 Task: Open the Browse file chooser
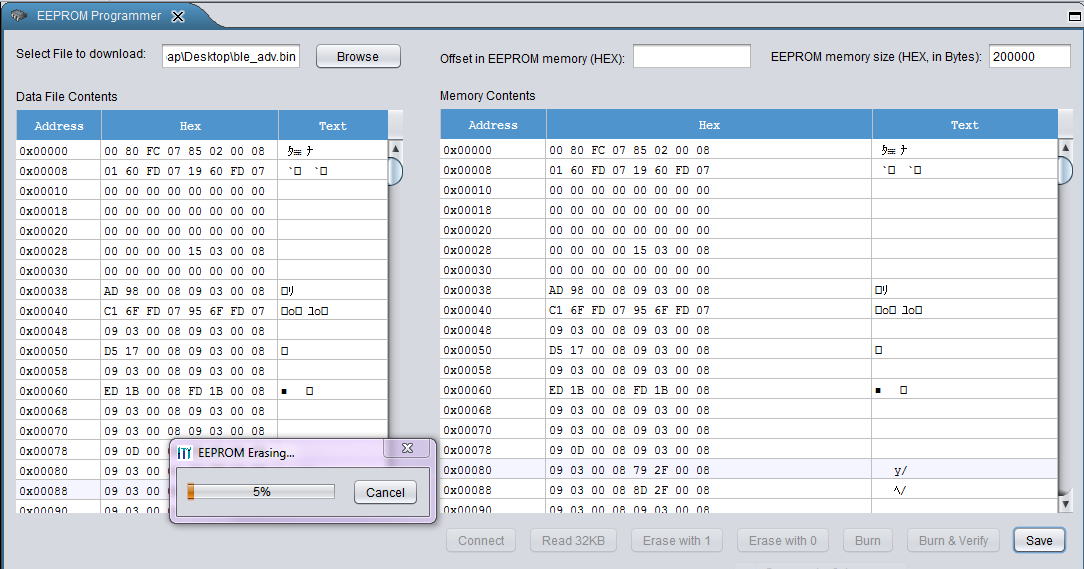358,57
